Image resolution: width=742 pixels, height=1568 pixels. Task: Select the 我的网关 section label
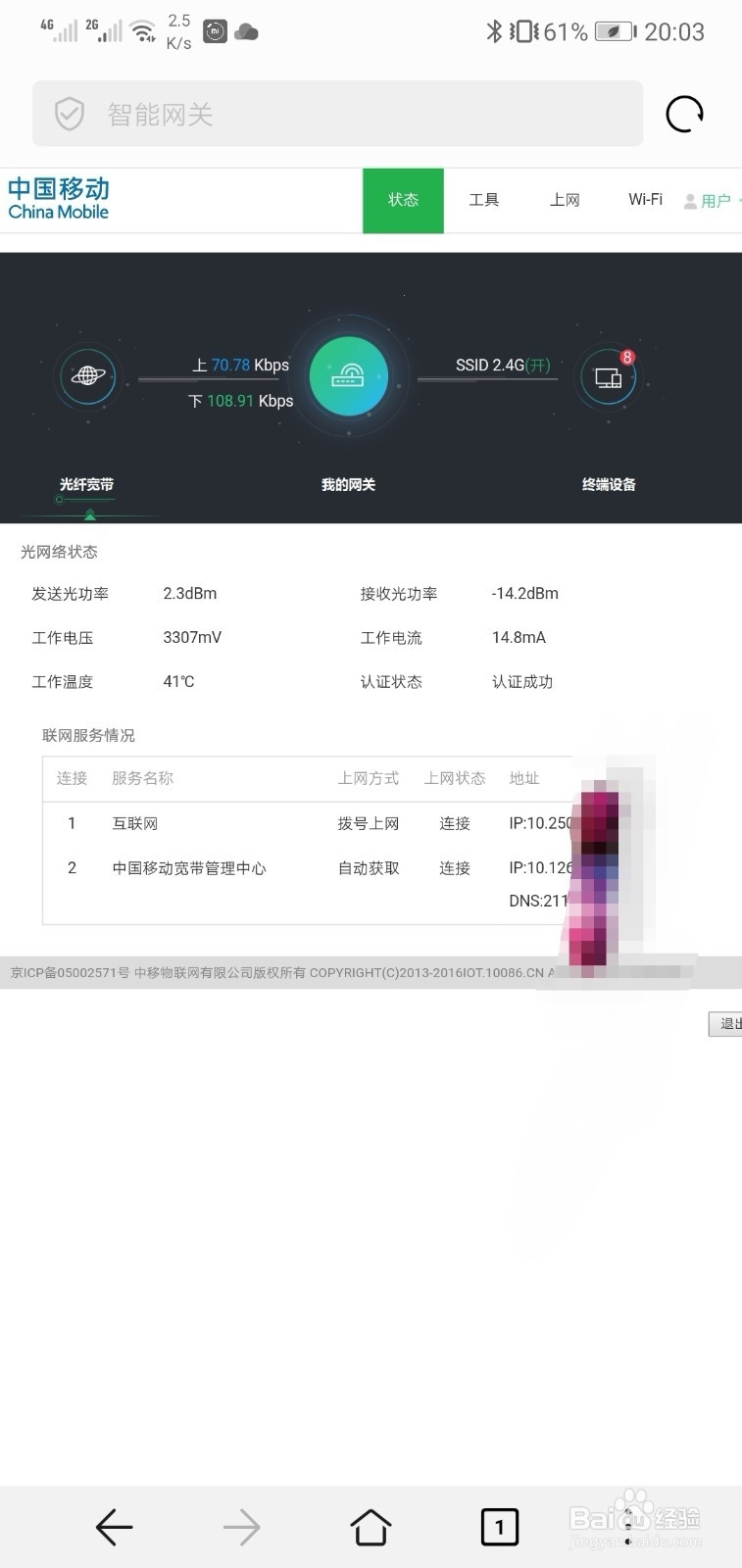348,484
